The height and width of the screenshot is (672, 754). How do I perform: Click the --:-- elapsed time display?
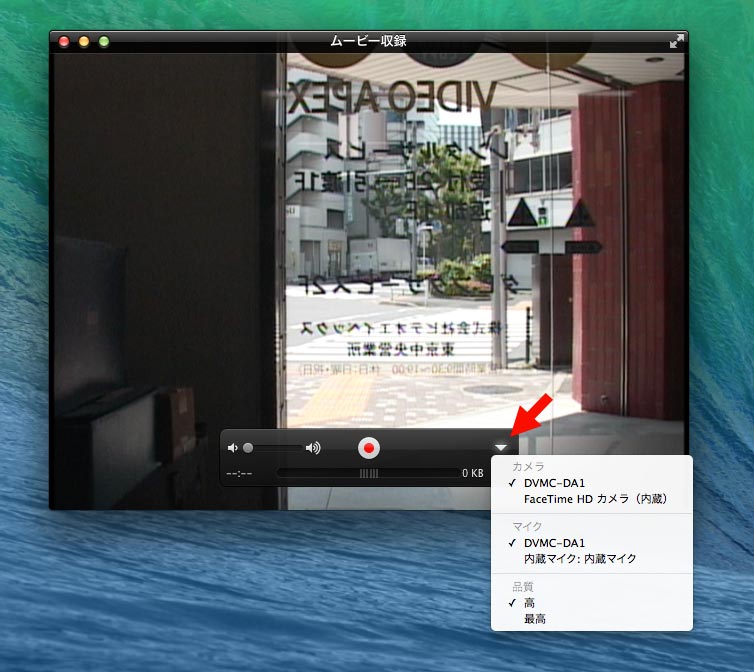[x=239, y=473]
